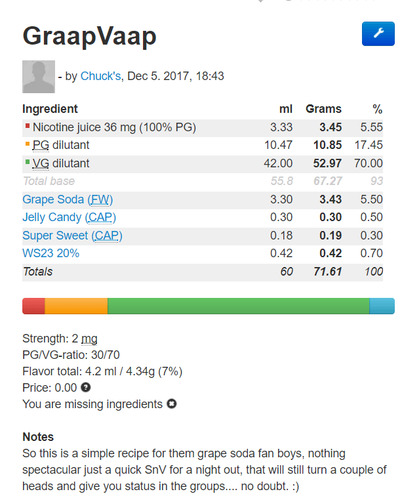Click the red nicotine bar segment
Screen dimensions: 402x498
point(34,306)
